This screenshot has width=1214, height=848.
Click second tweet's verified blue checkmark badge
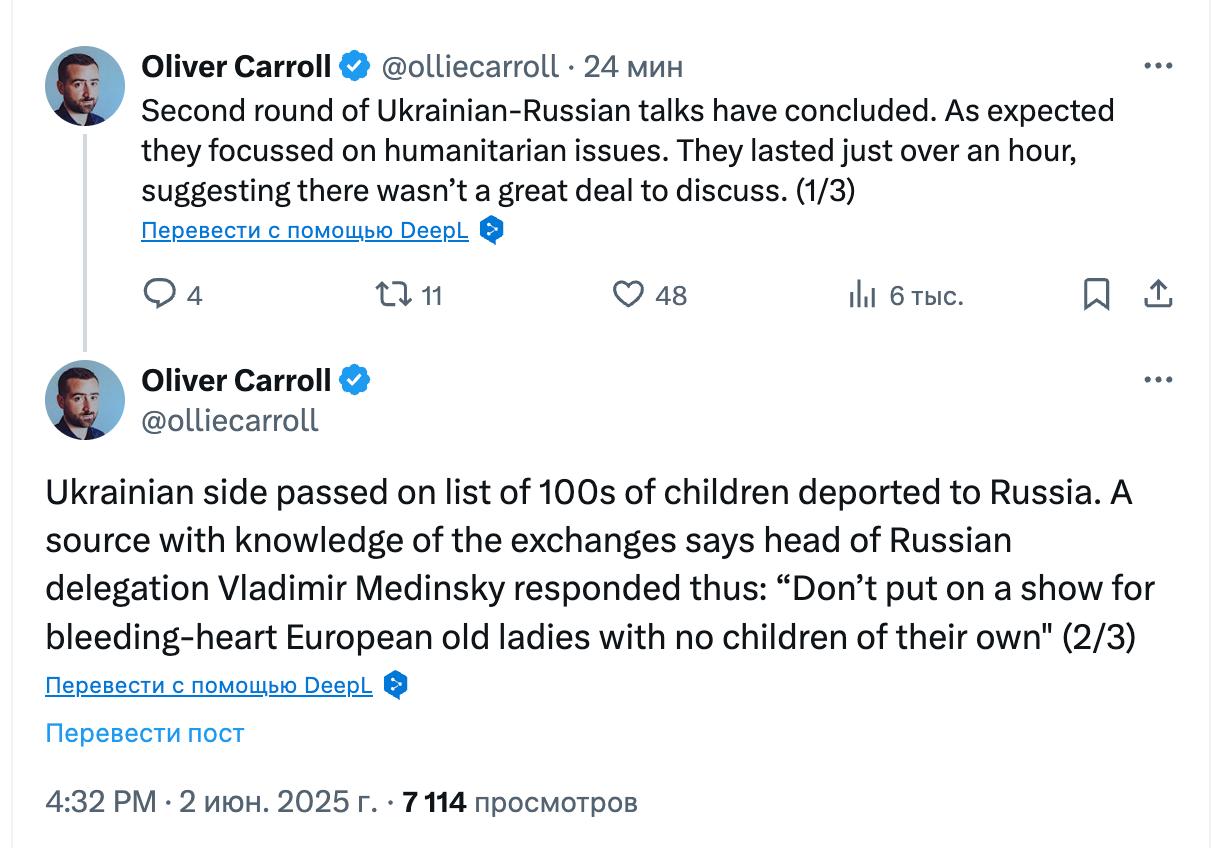tap(354, 380)
